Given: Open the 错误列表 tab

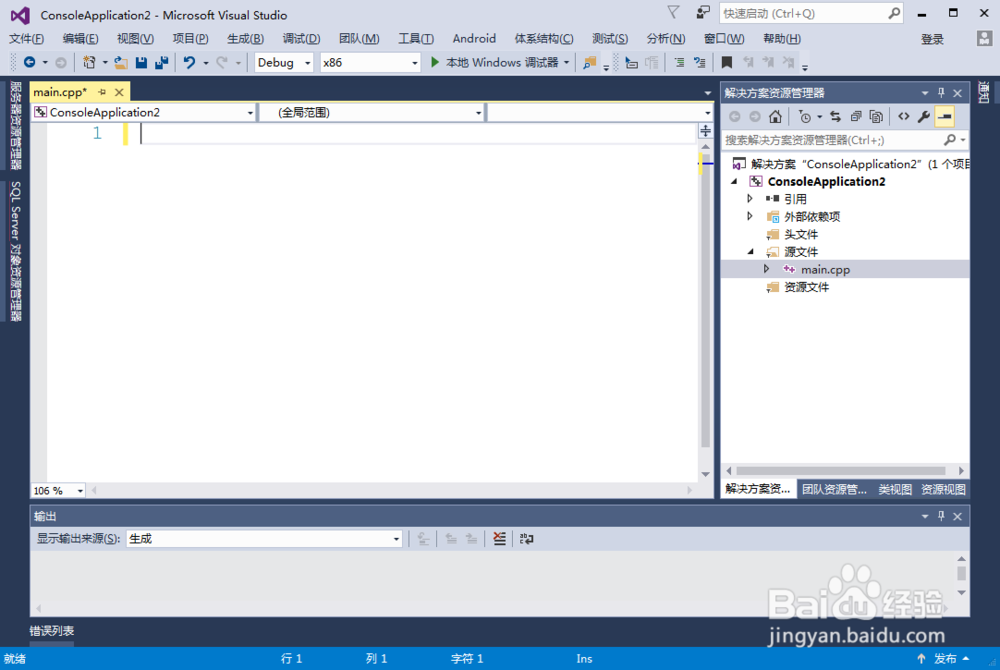Looking at the screenshot, I should point(52,631).
